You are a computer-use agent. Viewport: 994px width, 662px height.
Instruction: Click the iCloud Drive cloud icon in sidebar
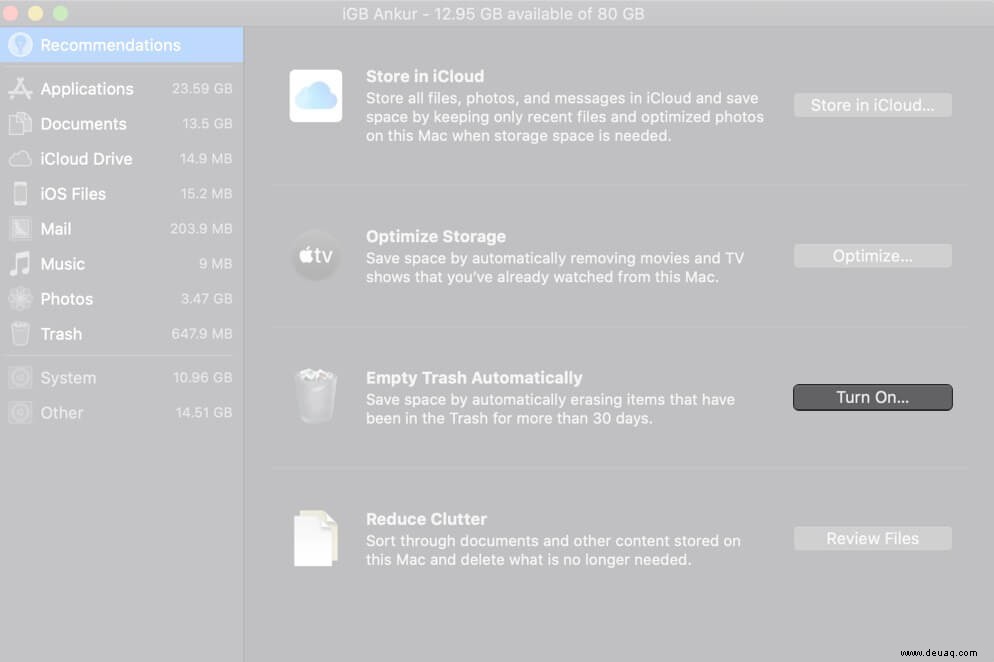(x=20, y=159)
